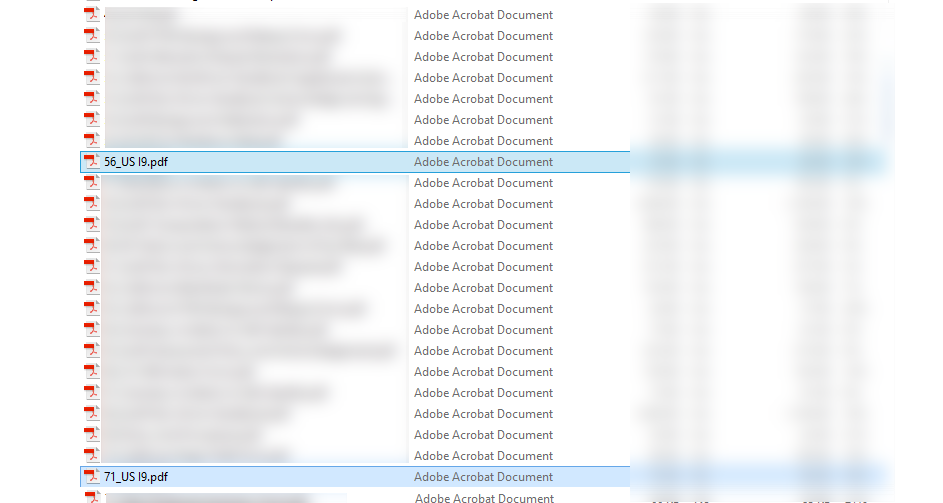Click the Adobe Acrobat Document type of 71_US I9.pdf
The height and width of the screenshot is (503, 943).
click(484, 477)
